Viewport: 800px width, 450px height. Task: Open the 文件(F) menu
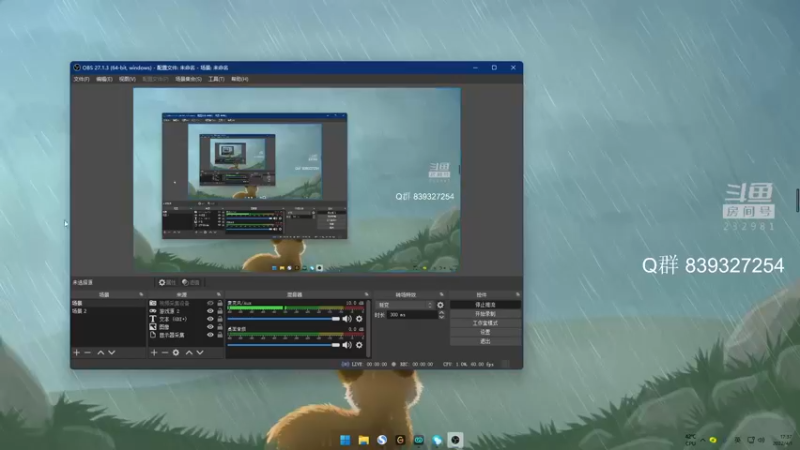click(x=81, y=79)
